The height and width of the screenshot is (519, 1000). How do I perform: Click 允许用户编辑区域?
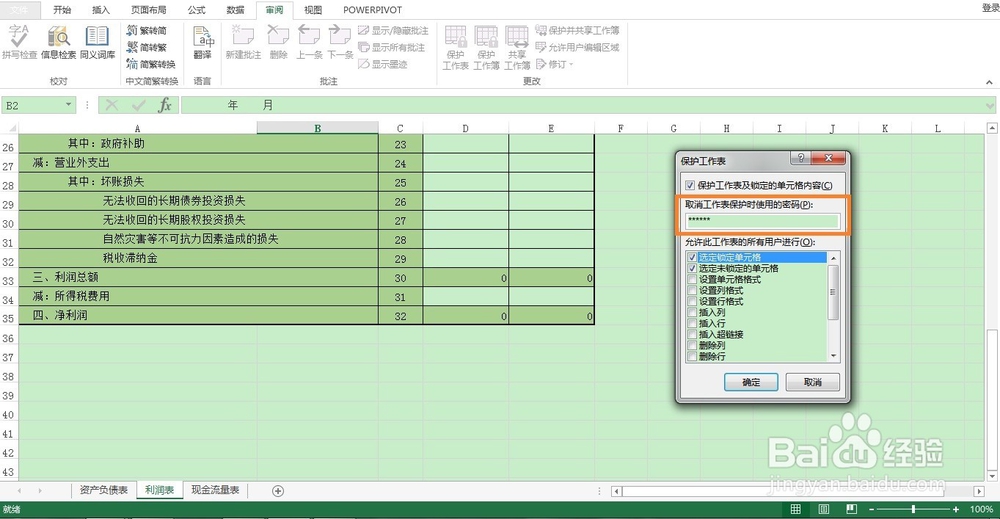pos(577,47)
